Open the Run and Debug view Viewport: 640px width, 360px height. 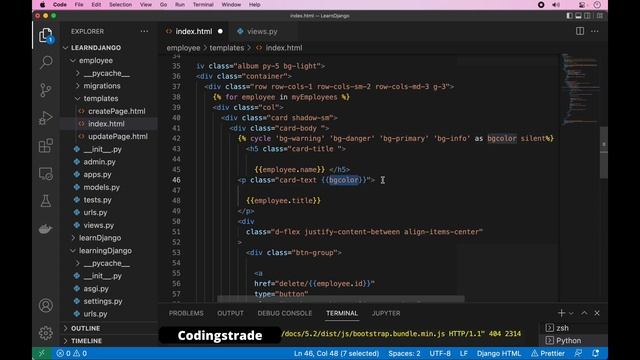pos(46,118)
